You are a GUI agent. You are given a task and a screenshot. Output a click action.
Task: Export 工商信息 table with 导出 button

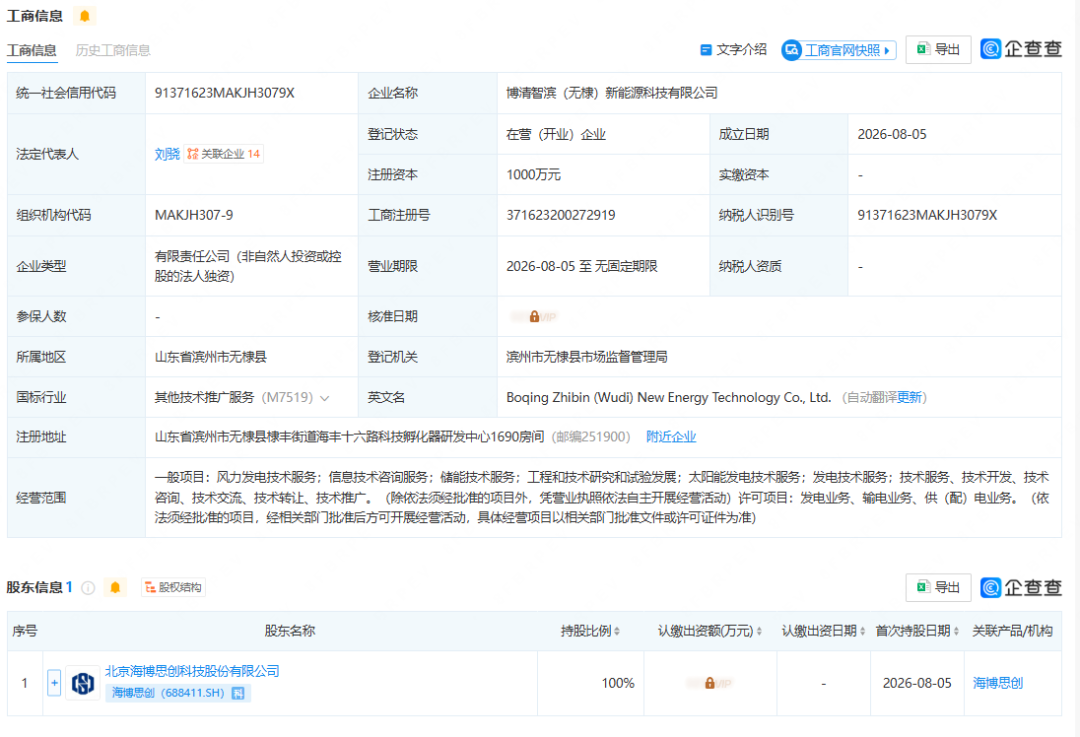click(938, 50)
